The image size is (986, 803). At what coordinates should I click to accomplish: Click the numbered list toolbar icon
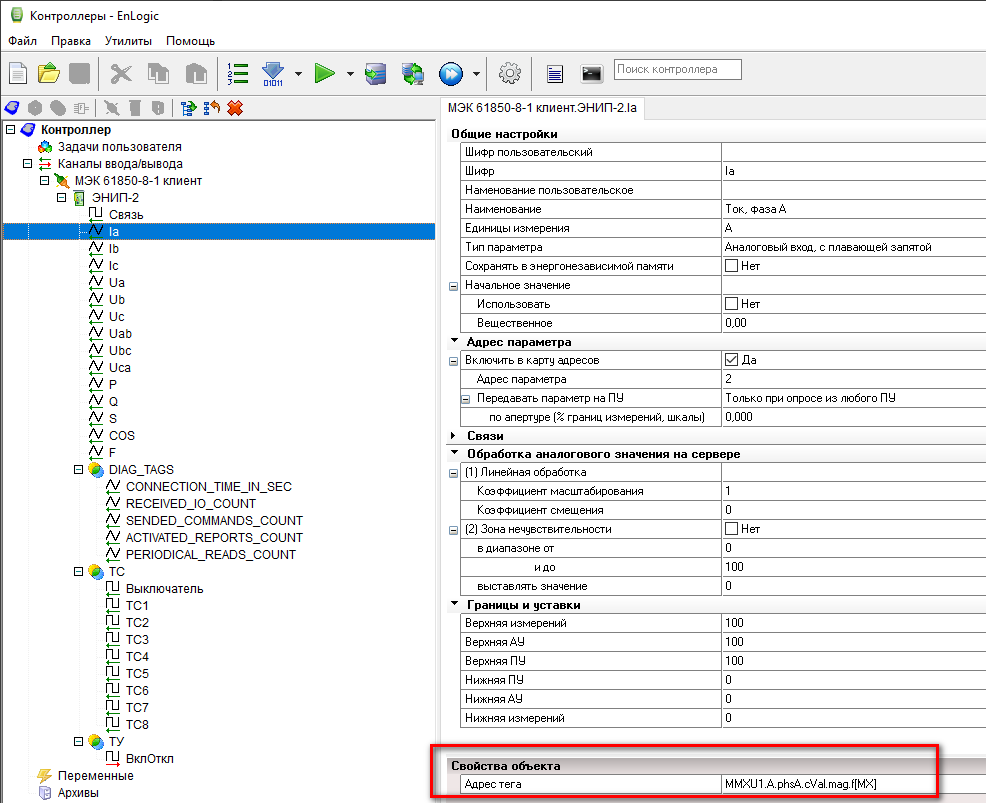click(238, 73)
